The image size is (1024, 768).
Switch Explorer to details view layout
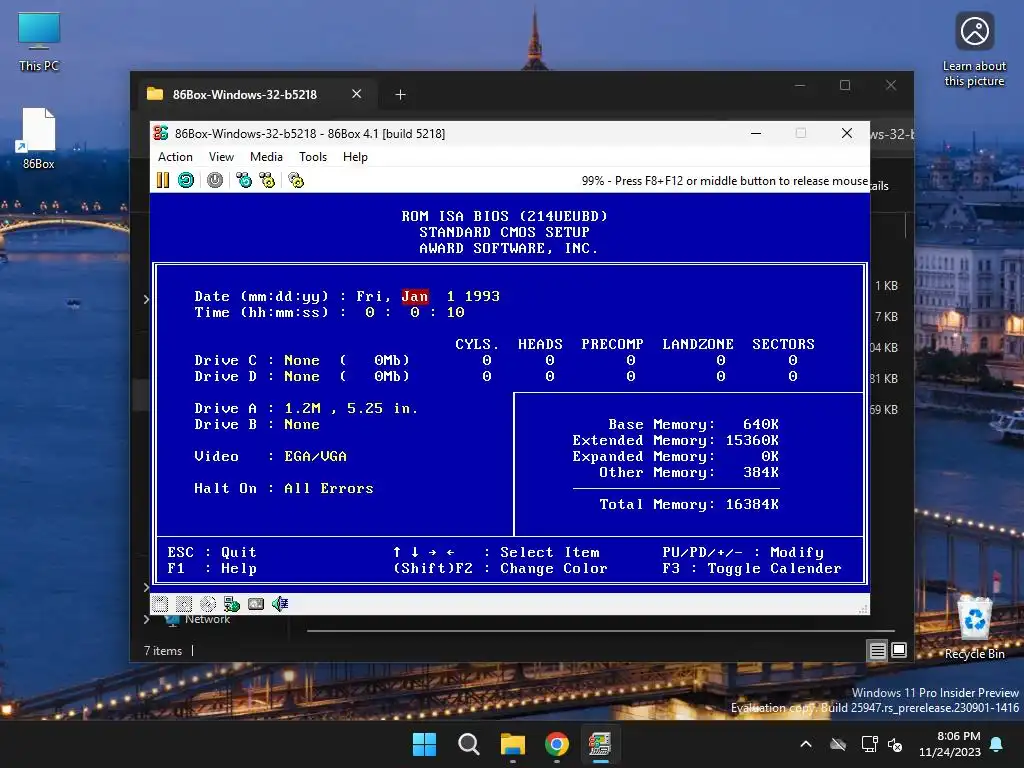(x=877, y=650)
